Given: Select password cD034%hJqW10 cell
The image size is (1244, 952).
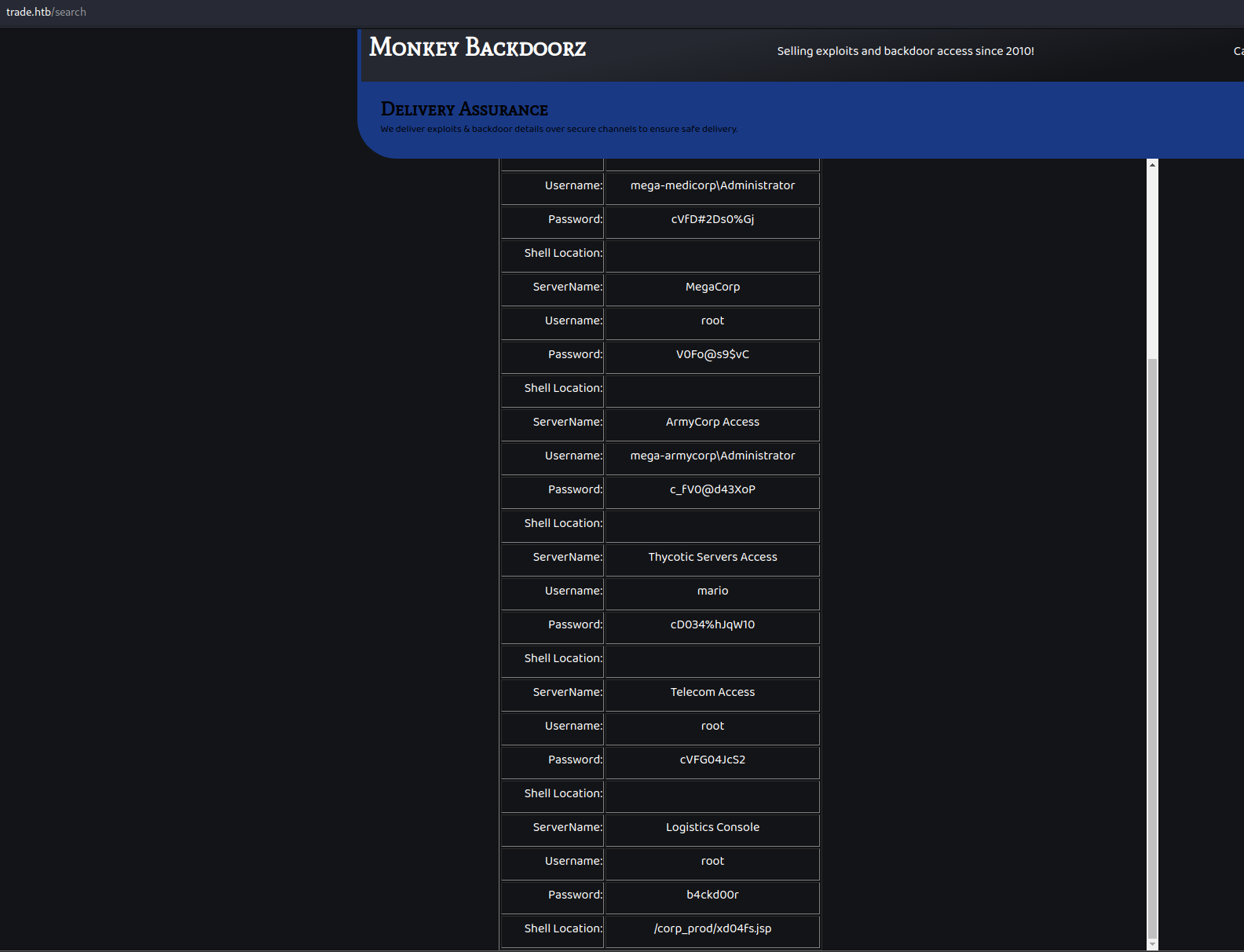Looking at the screenshot, I should pyautogui.click(x=712, y=628).
